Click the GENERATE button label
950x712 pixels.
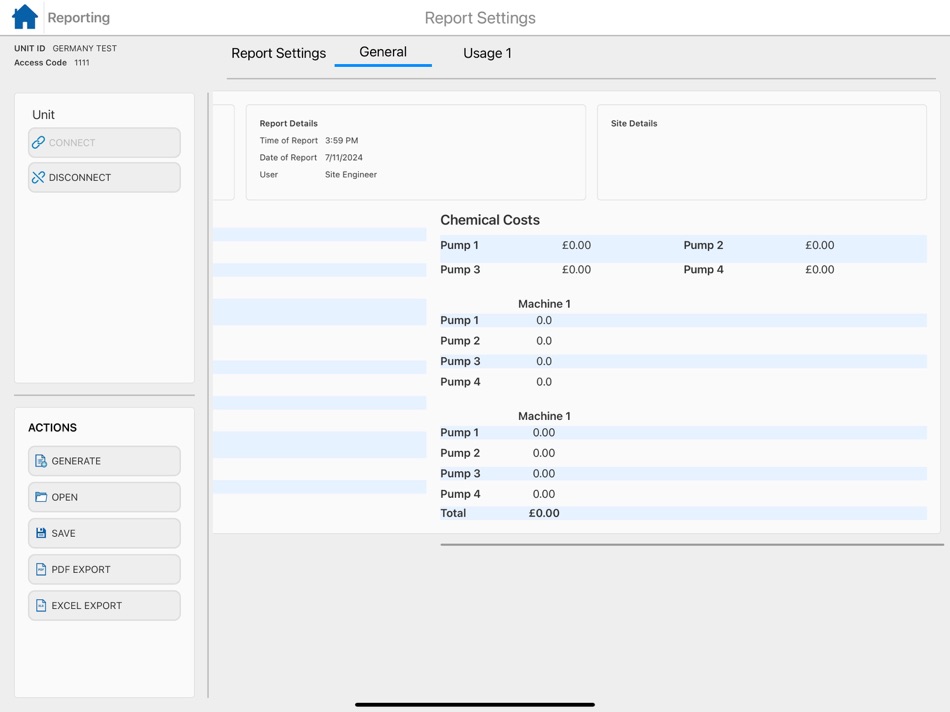76,461
